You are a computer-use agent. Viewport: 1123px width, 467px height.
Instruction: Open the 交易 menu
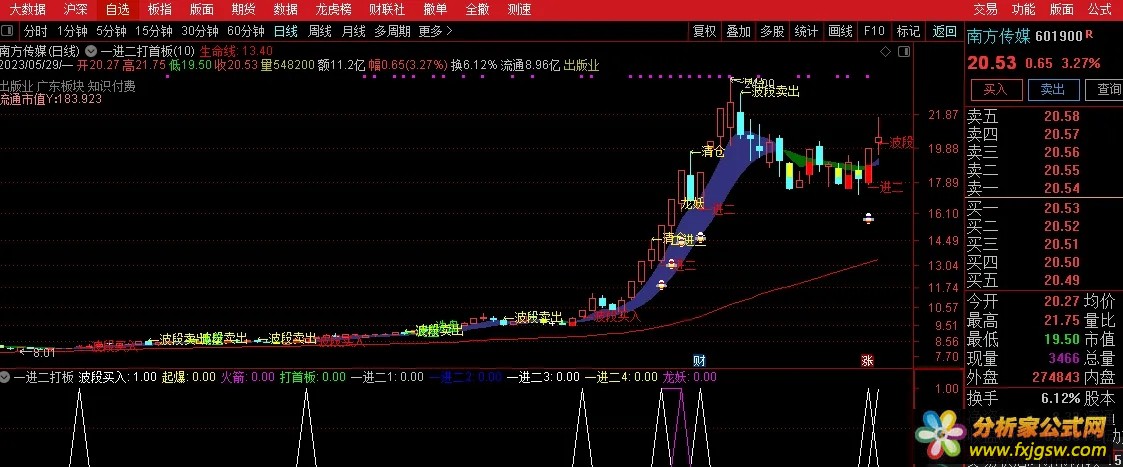click(x=985, y=9)
